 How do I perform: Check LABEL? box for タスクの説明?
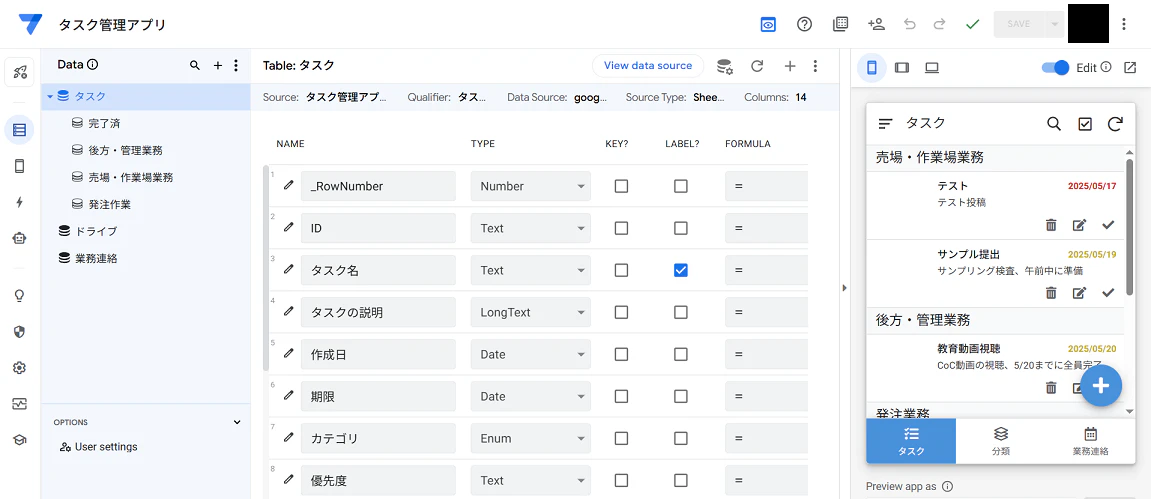coord(680,313)
